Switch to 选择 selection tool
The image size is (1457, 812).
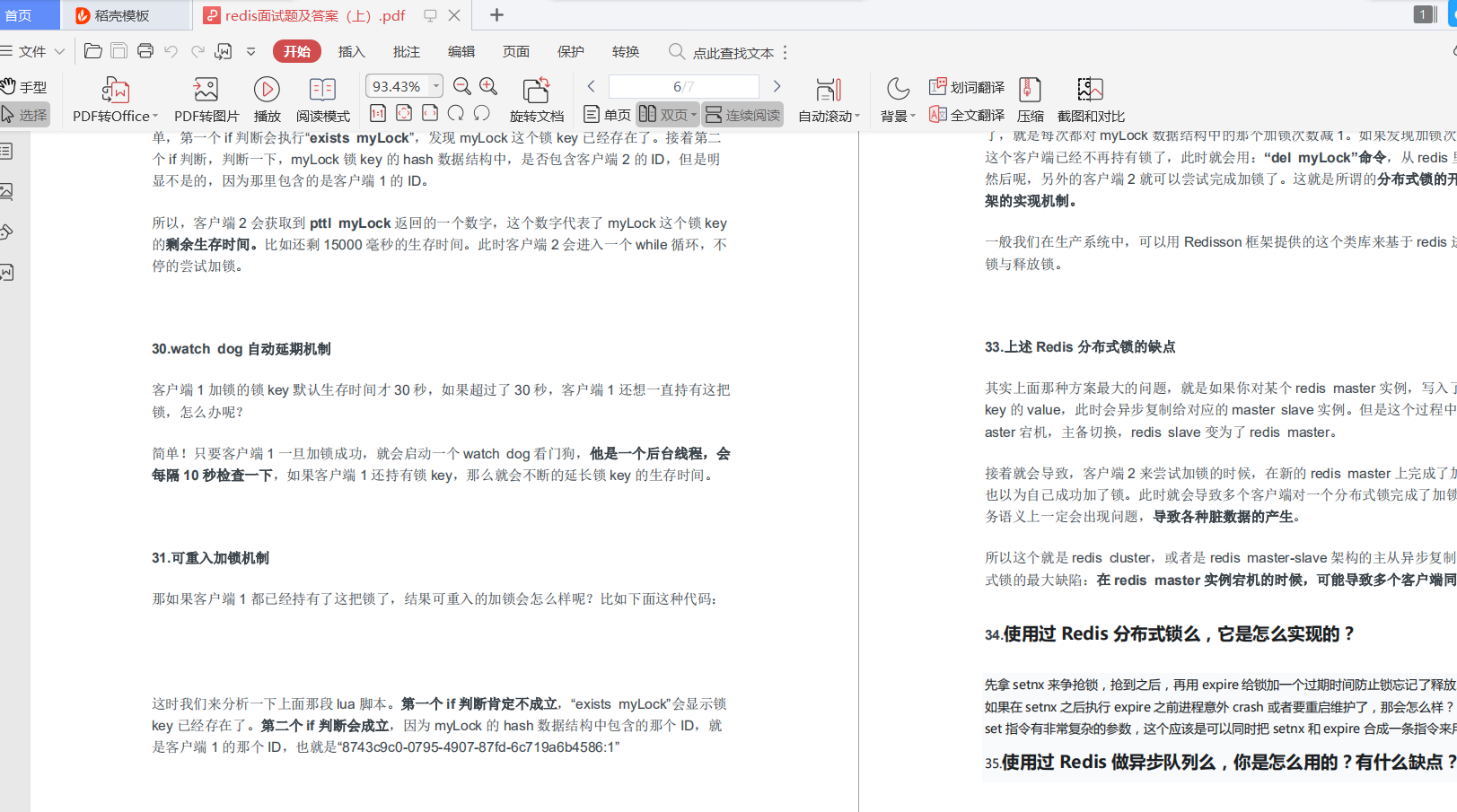[24, 115]
